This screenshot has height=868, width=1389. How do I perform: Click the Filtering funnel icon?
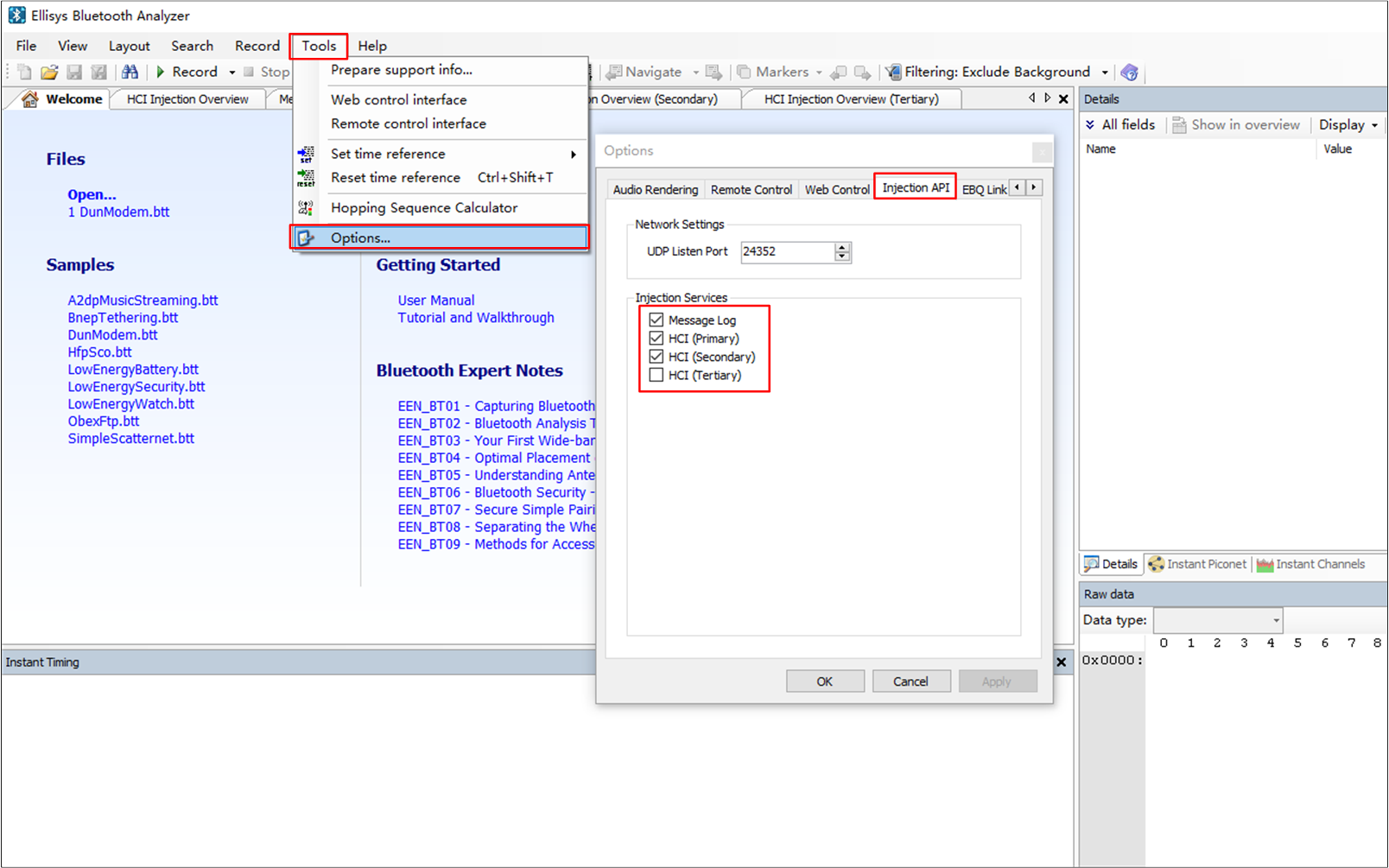[x=893, y=72]
